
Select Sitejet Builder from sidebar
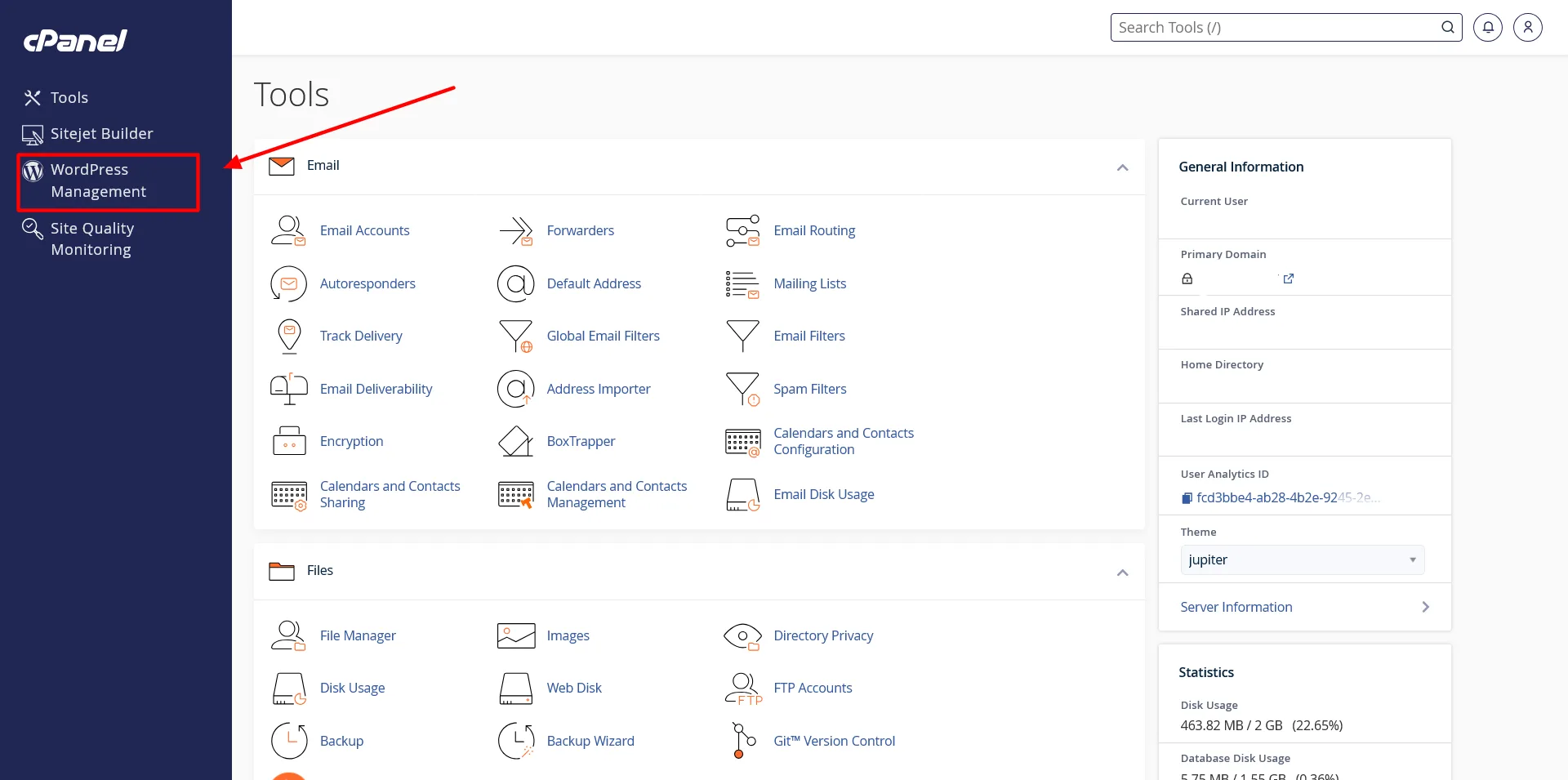click(x=101, y=134)
